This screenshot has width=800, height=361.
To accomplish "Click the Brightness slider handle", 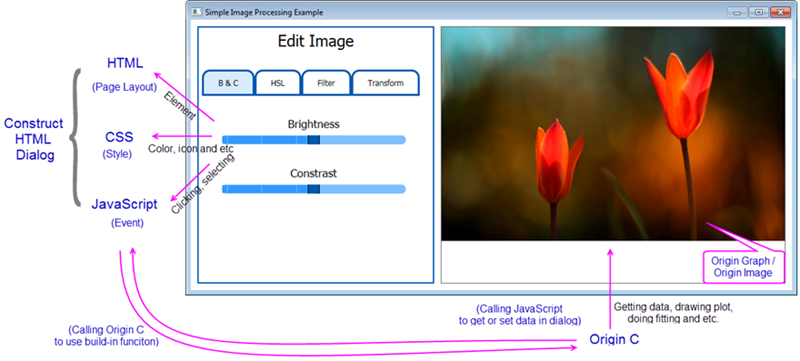I will coord(314,140).
